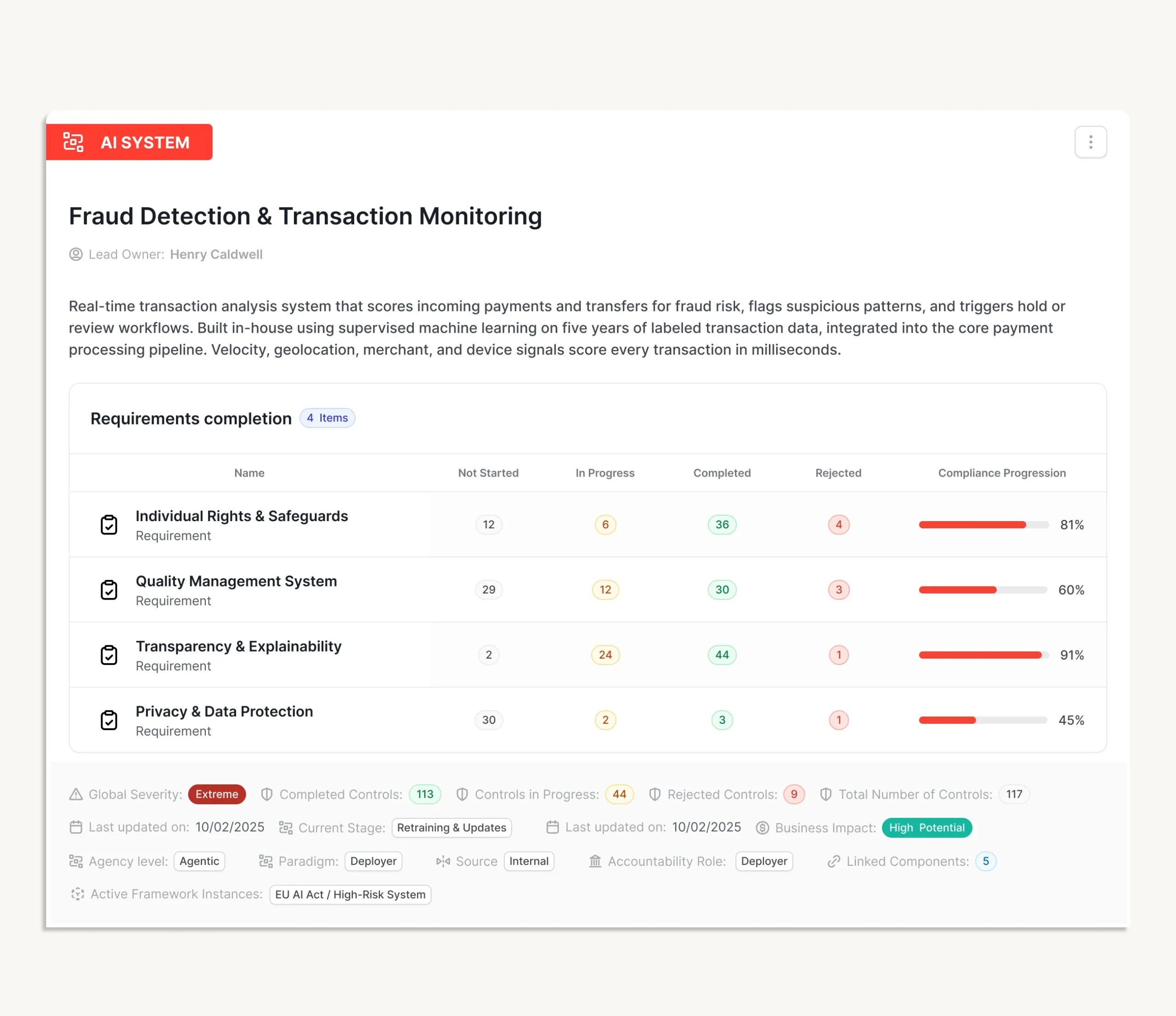
Task: Click the Linked Components link icon
Action: tap(833, 861)
